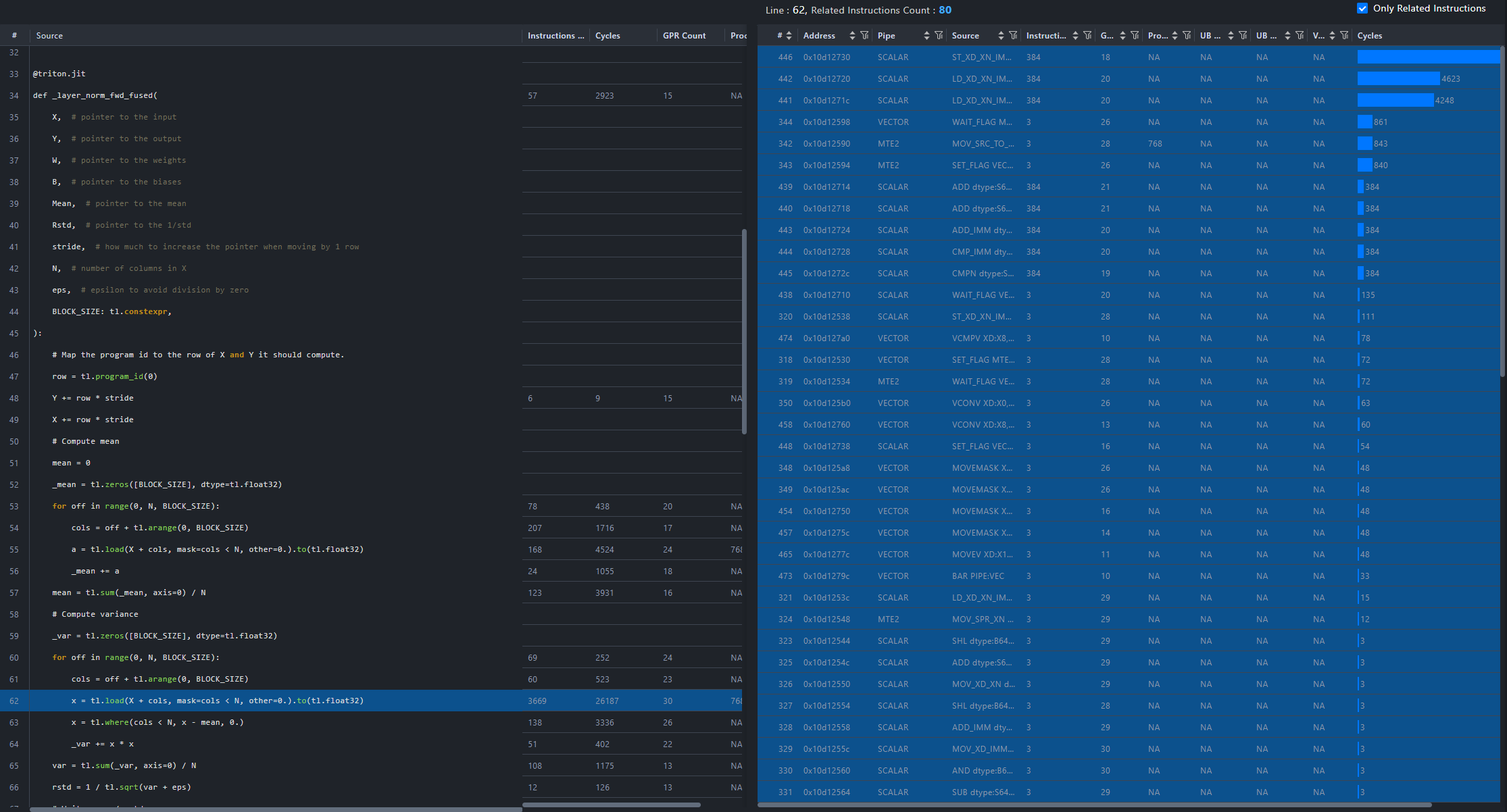The width and height of the screenshot is (1507, 812).
Task: Filter the UB column beside Pro...
Action: click(x=1243, y=36)
